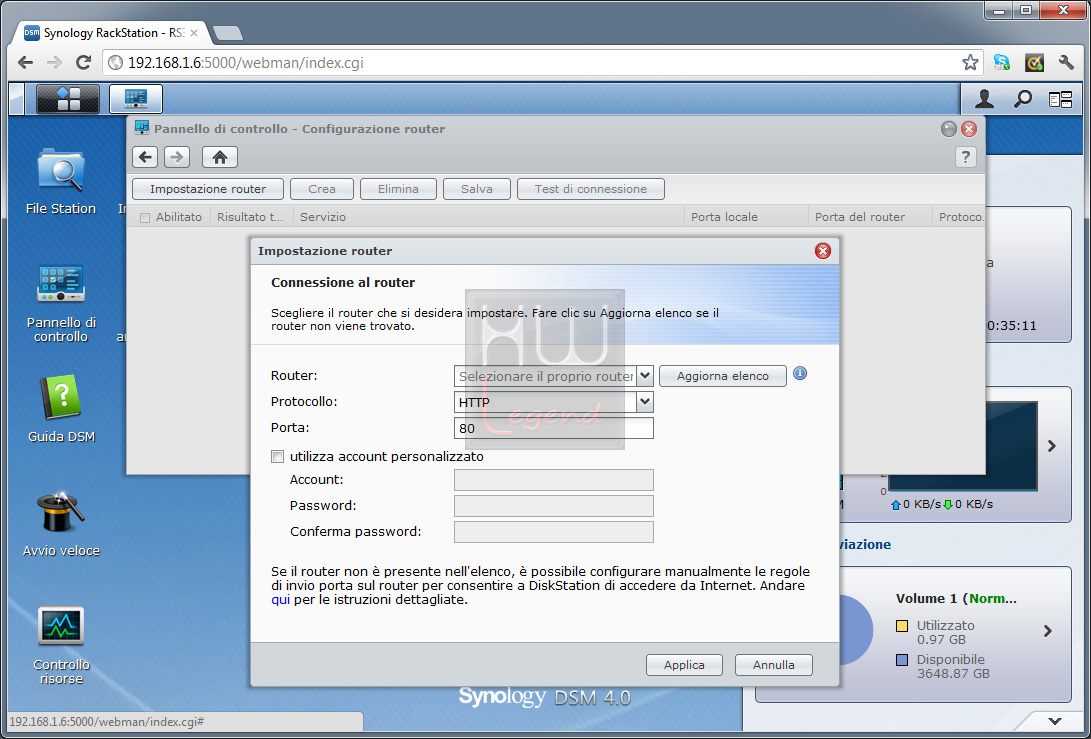Click the info icon next to Aggiorna elenco

click(x=800, y=374)
